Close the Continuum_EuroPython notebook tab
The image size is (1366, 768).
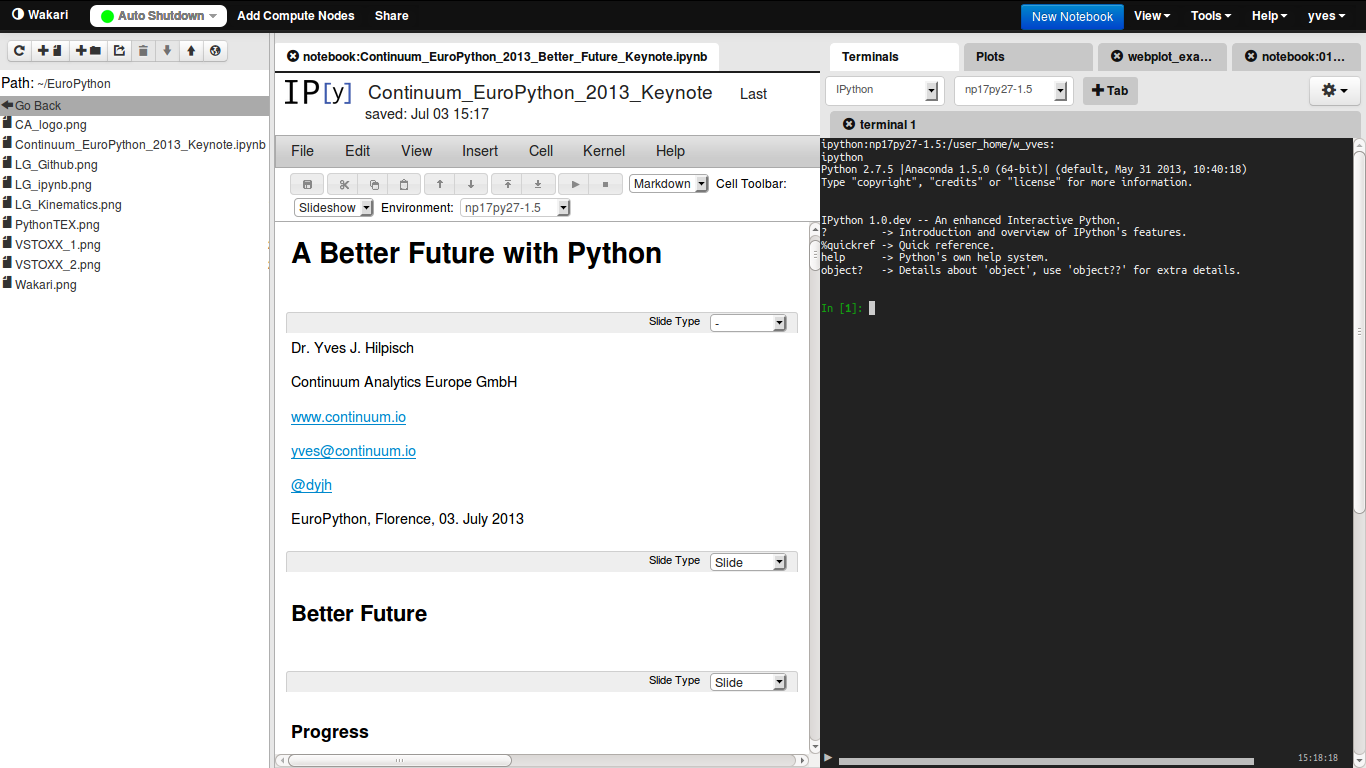pos(293,57)
